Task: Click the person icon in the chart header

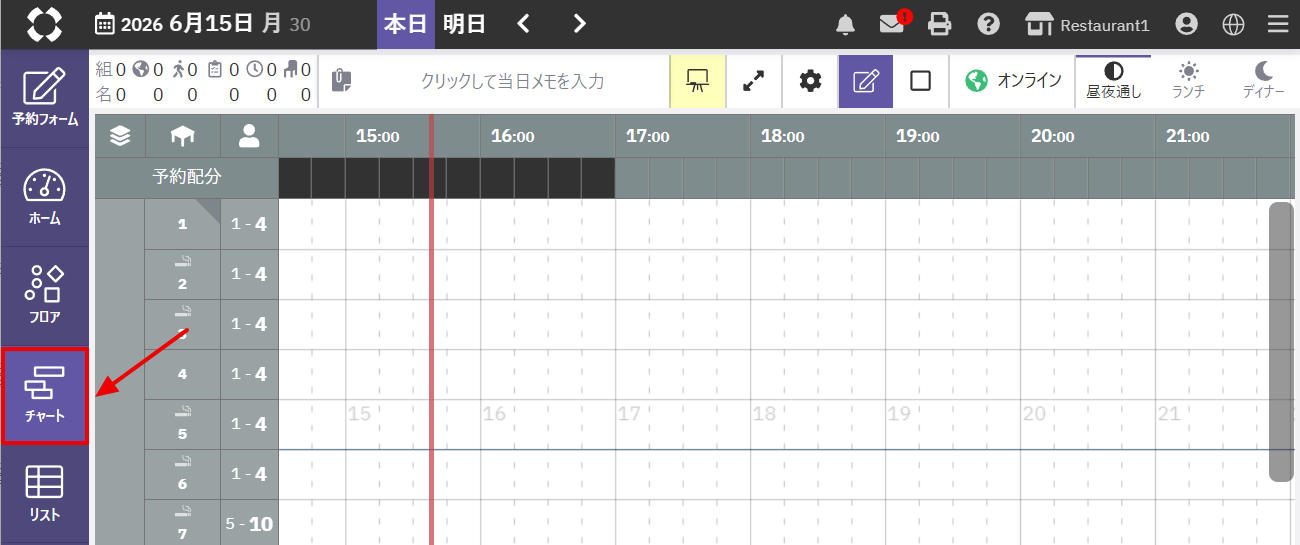Action: (x=249, y=136)
